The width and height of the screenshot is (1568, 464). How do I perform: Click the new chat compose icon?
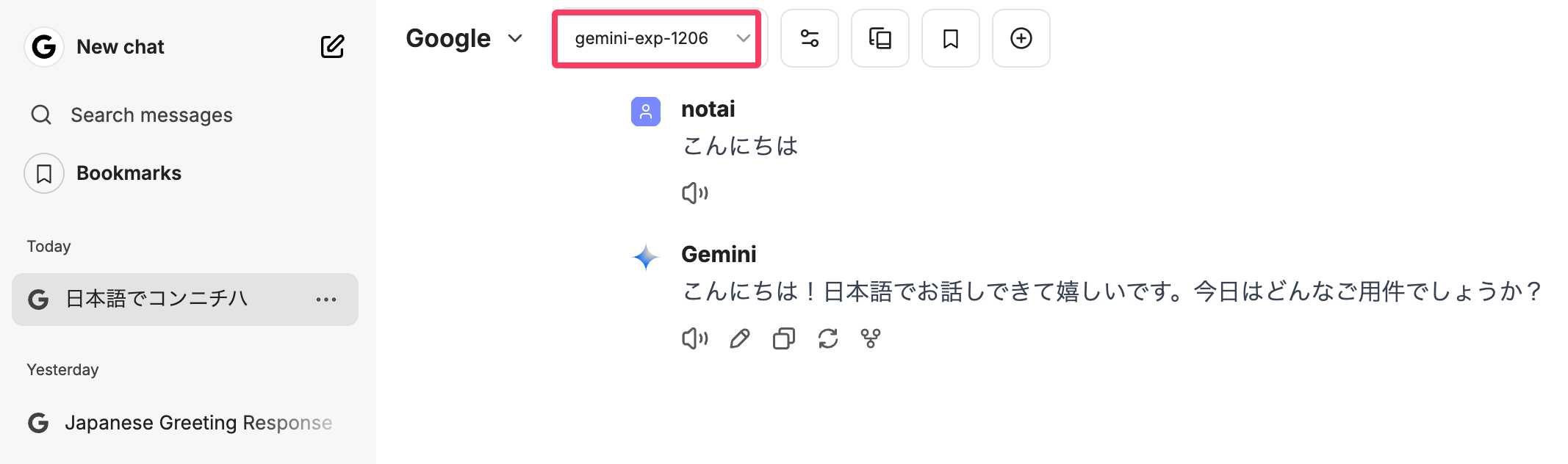332,46
